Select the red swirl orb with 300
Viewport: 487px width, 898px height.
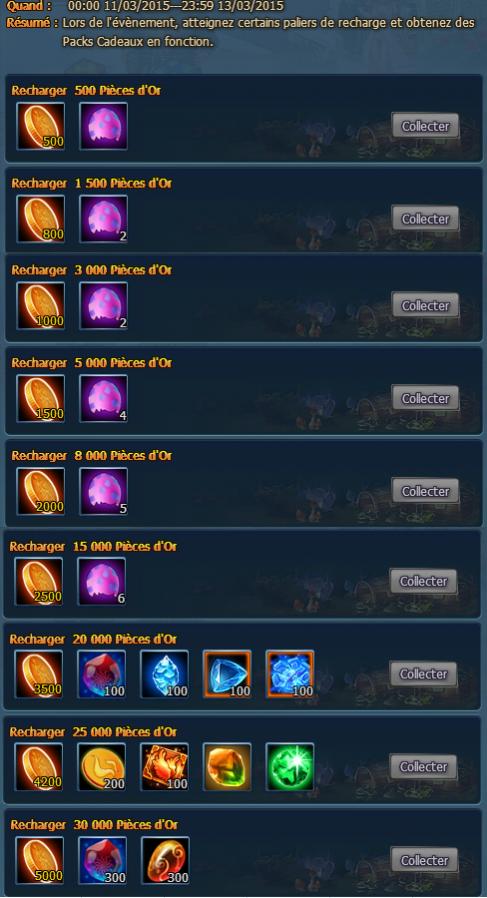click(166, 860)
